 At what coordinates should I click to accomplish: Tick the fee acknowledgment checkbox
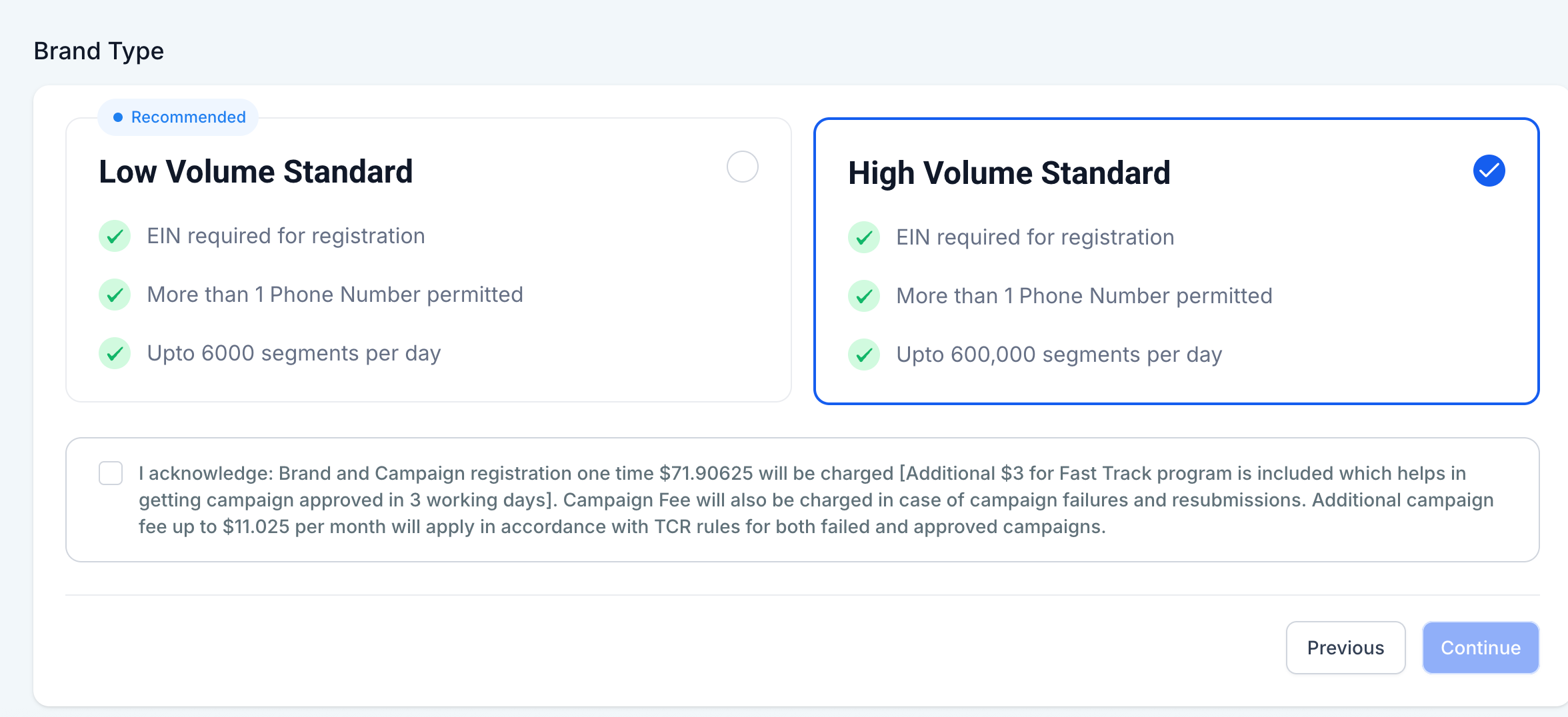[x=111, y=473]
